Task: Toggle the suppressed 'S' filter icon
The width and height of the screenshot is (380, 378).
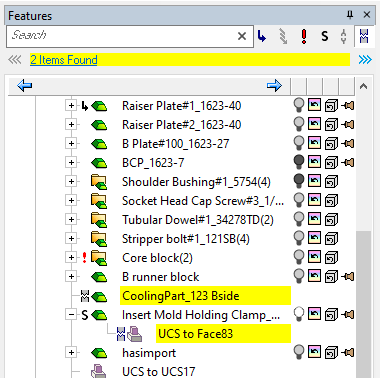Action: [325, 36]
